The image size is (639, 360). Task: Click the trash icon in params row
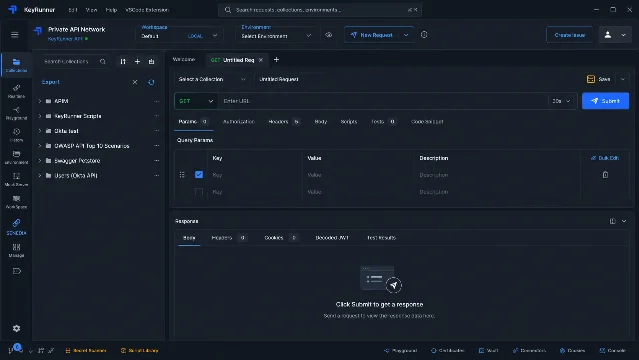pyautogui.click(x=605, y=175)
